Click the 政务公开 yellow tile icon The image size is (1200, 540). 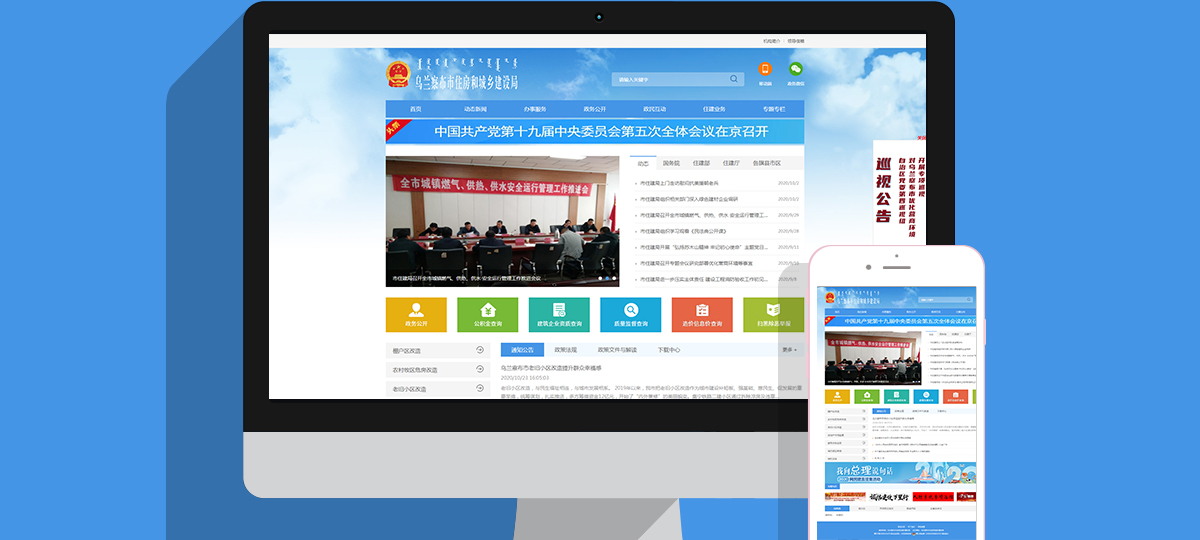tap(415, 313)
